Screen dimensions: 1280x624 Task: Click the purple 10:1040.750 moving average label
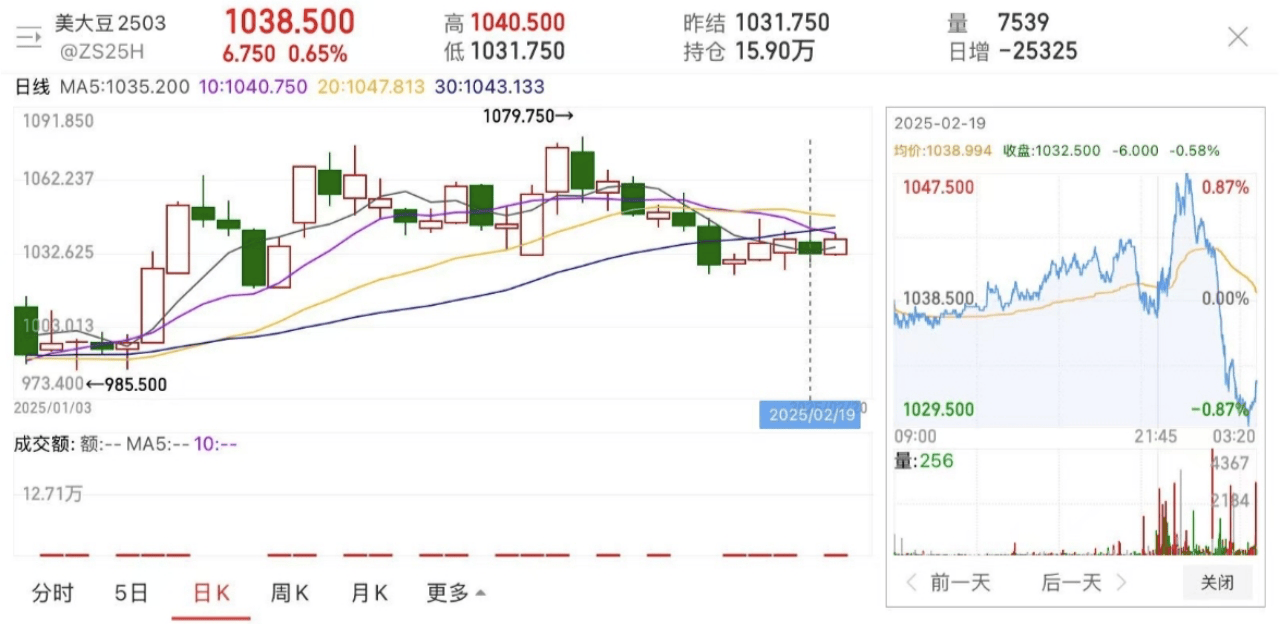click(x=253, y=88)
